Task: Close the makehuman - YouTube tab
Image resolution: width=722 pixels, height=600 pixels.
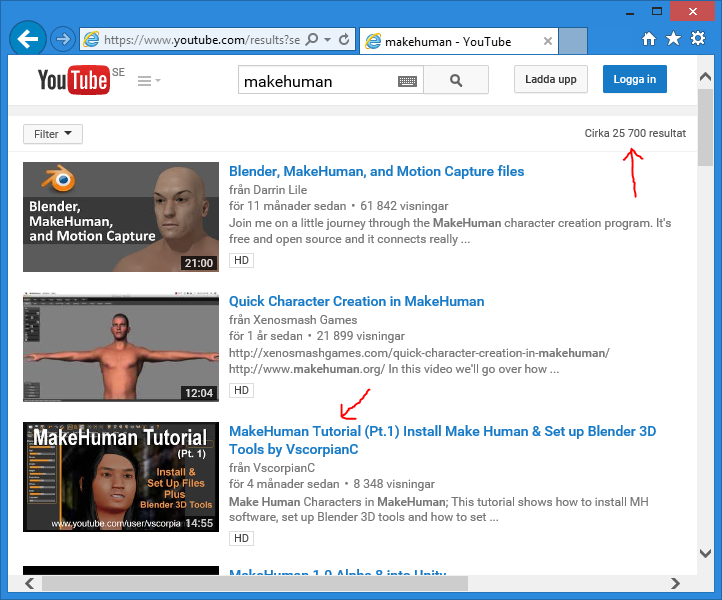Action: (x=547, y=41)
